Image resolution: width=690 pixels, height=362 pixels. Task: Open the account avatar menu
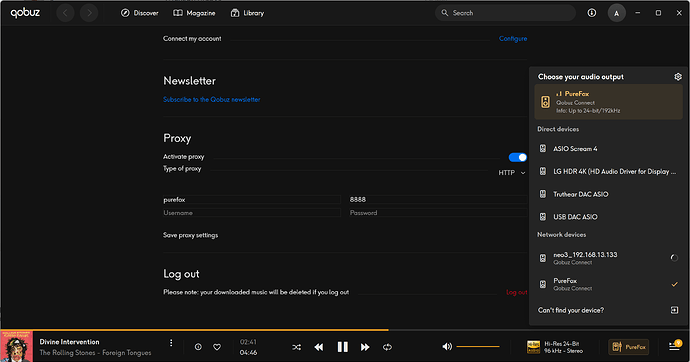point(617,13)
